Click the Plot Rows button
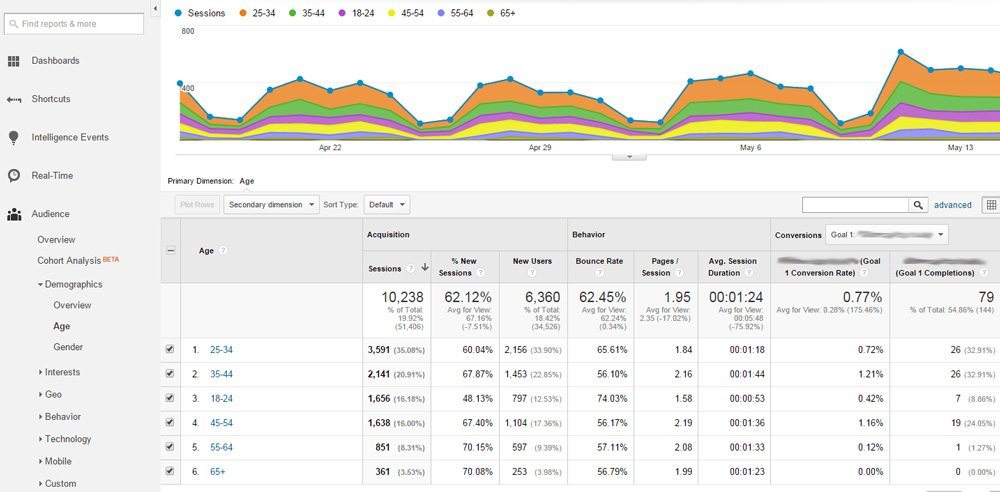 point(197,205)
